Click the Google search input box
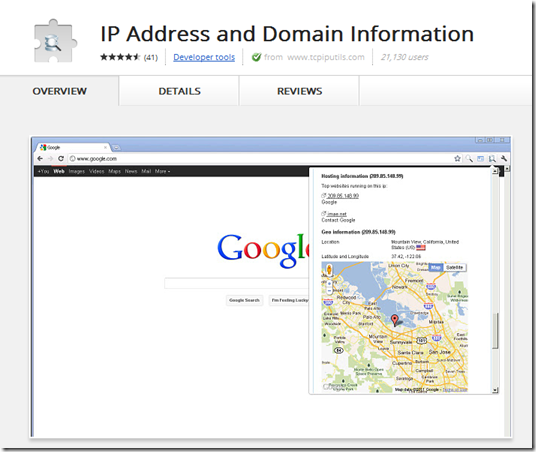536x452 pixels. pyautogui.click(x=237, y=283)
